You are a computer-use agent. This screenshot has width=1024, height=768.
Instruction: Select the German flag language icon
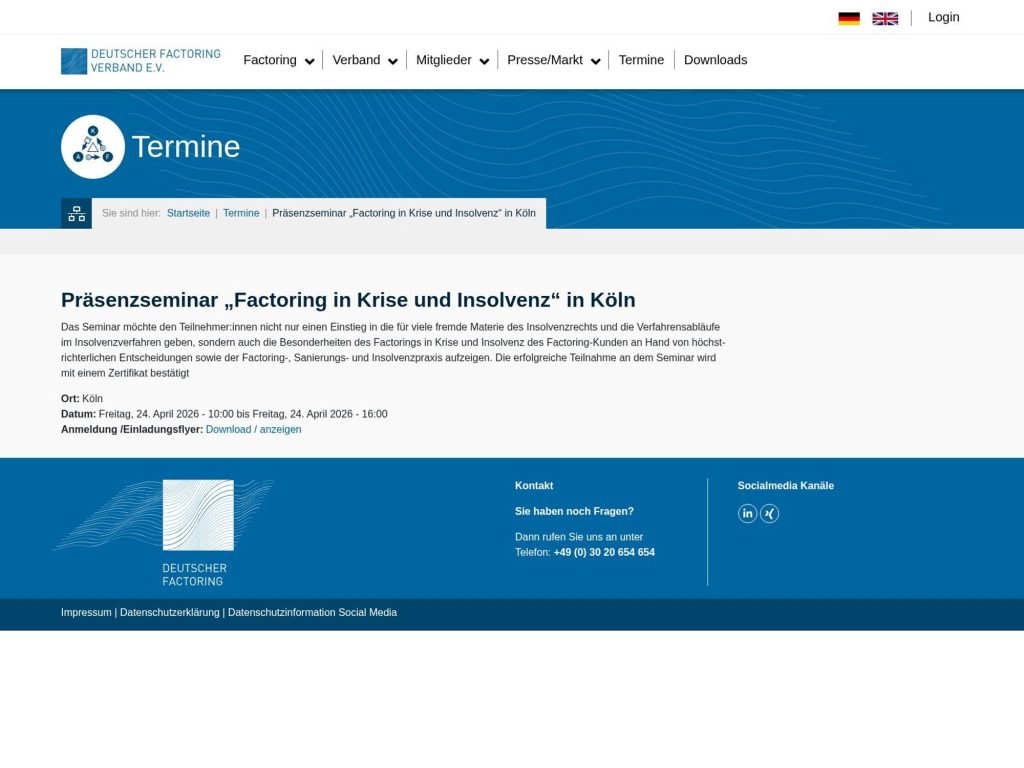(x=849, y=17)
